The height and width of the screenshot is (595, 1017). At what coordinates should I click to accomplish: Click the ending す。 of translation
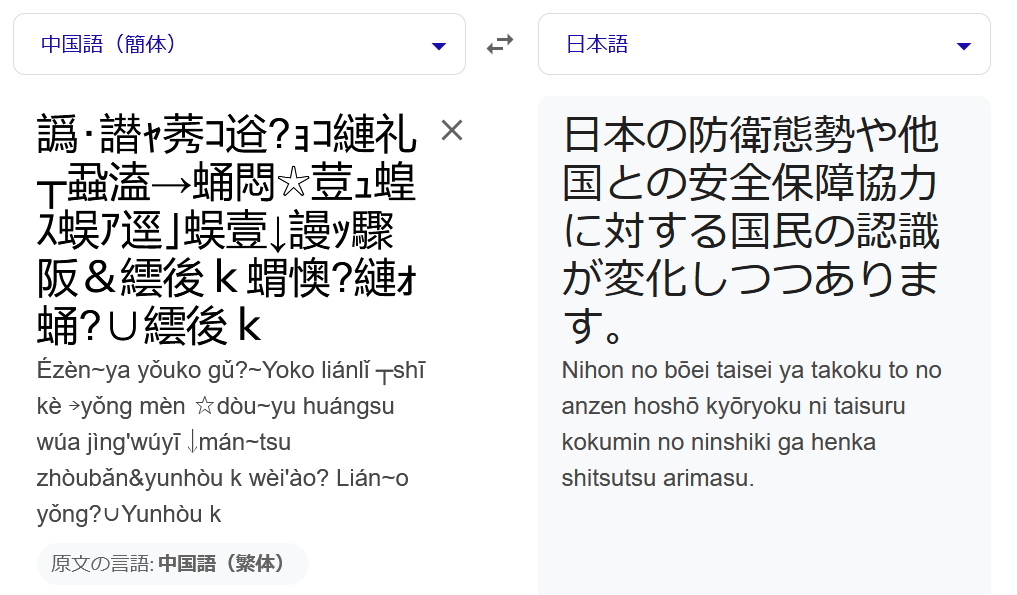click(592, 326)
